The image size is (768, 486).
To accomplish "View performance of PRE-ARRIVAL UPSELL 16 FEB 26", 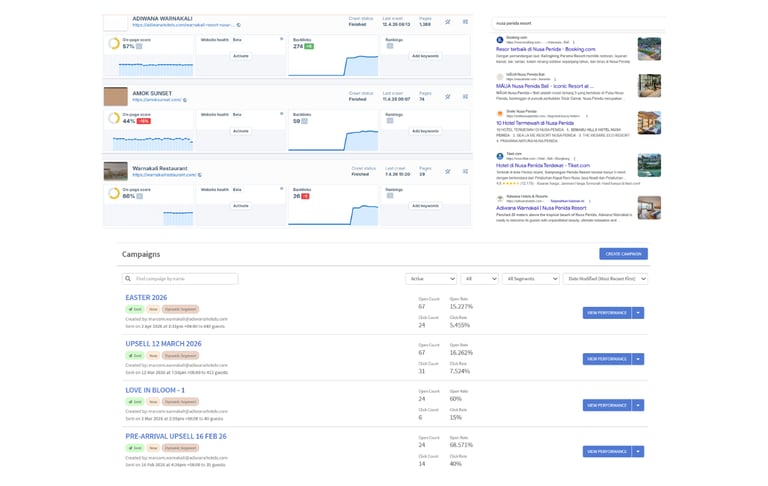I will pos(607,452).
